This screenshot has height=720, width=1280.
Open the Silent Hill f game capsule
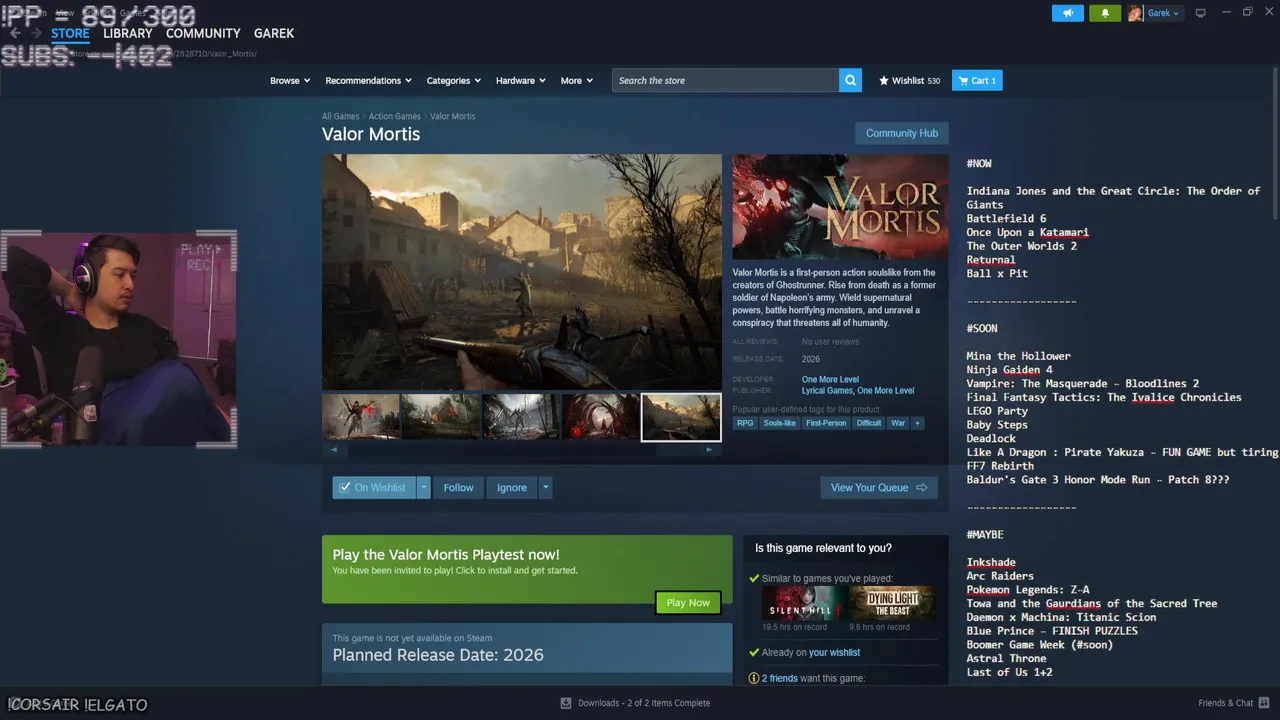point(802,603)
